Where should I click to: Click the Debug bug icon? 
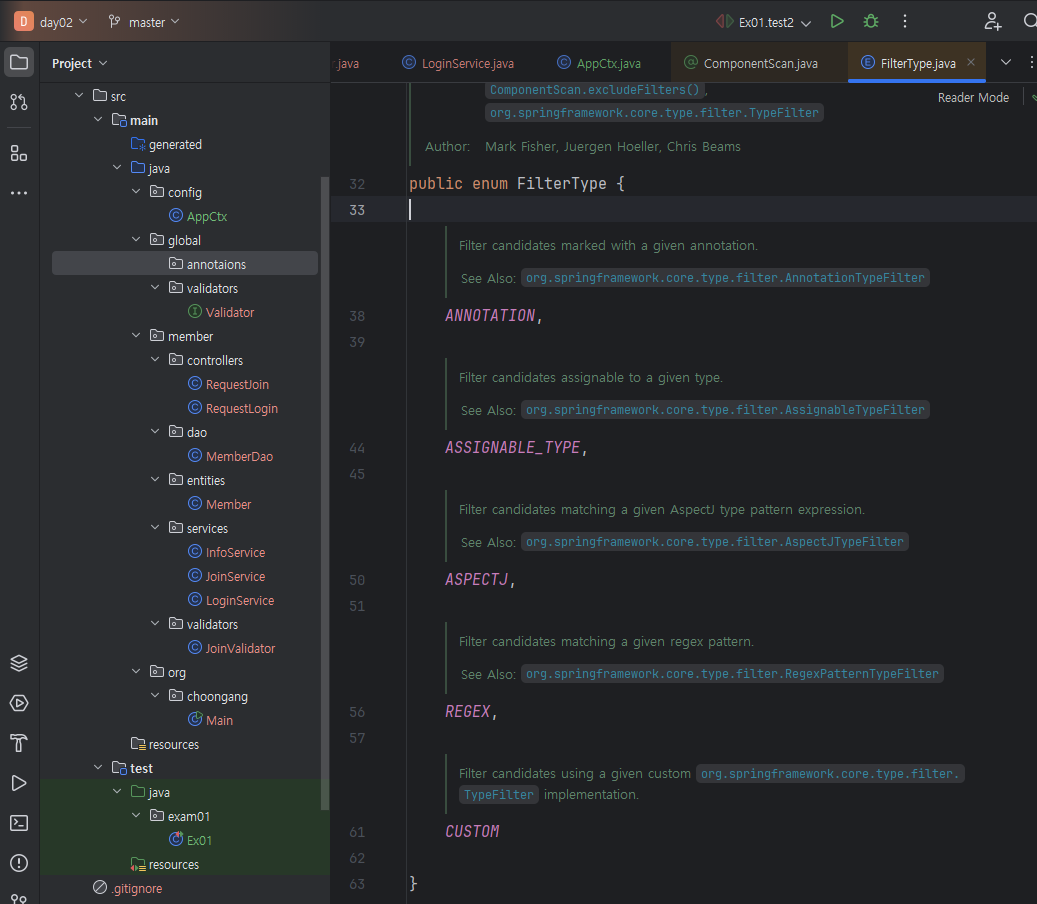click(871, 21)
